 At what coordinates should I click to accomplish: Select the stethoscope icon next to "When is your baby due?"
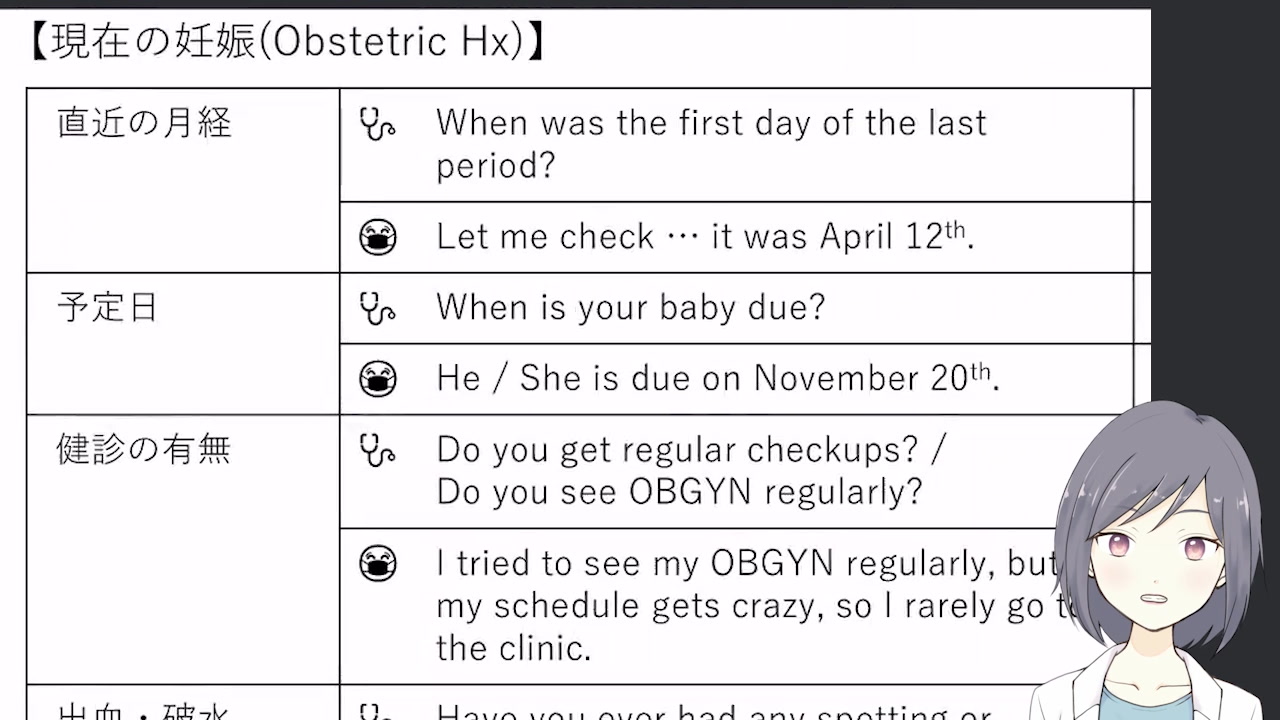[x=377, y=308]
